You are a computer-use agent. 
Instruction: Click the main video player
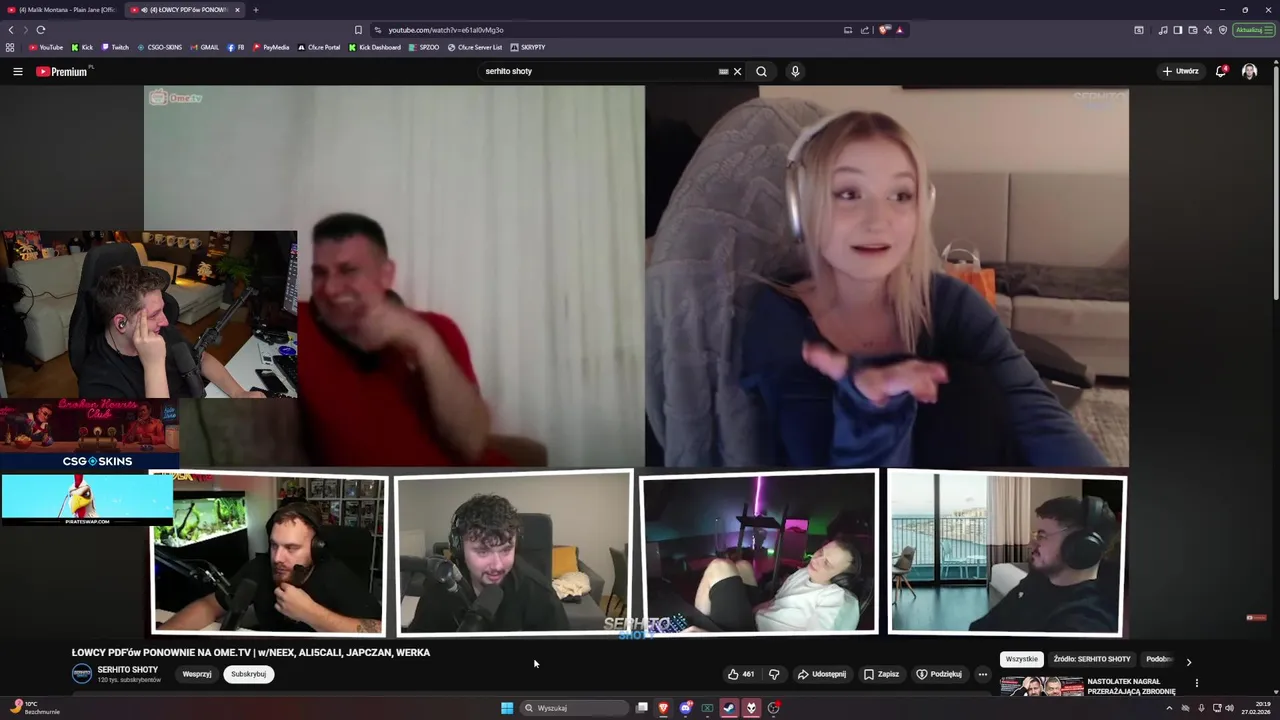click(x=637, y=361)
